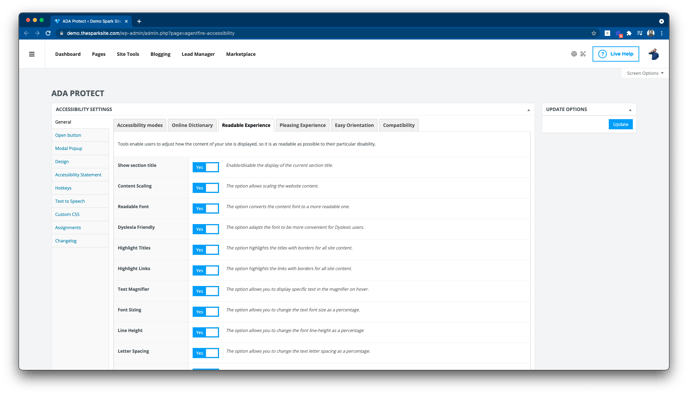688x395 pixels.
Task: Toggle Highlight Titles switch
Action: pyautogui.click(x=205, y=250)
